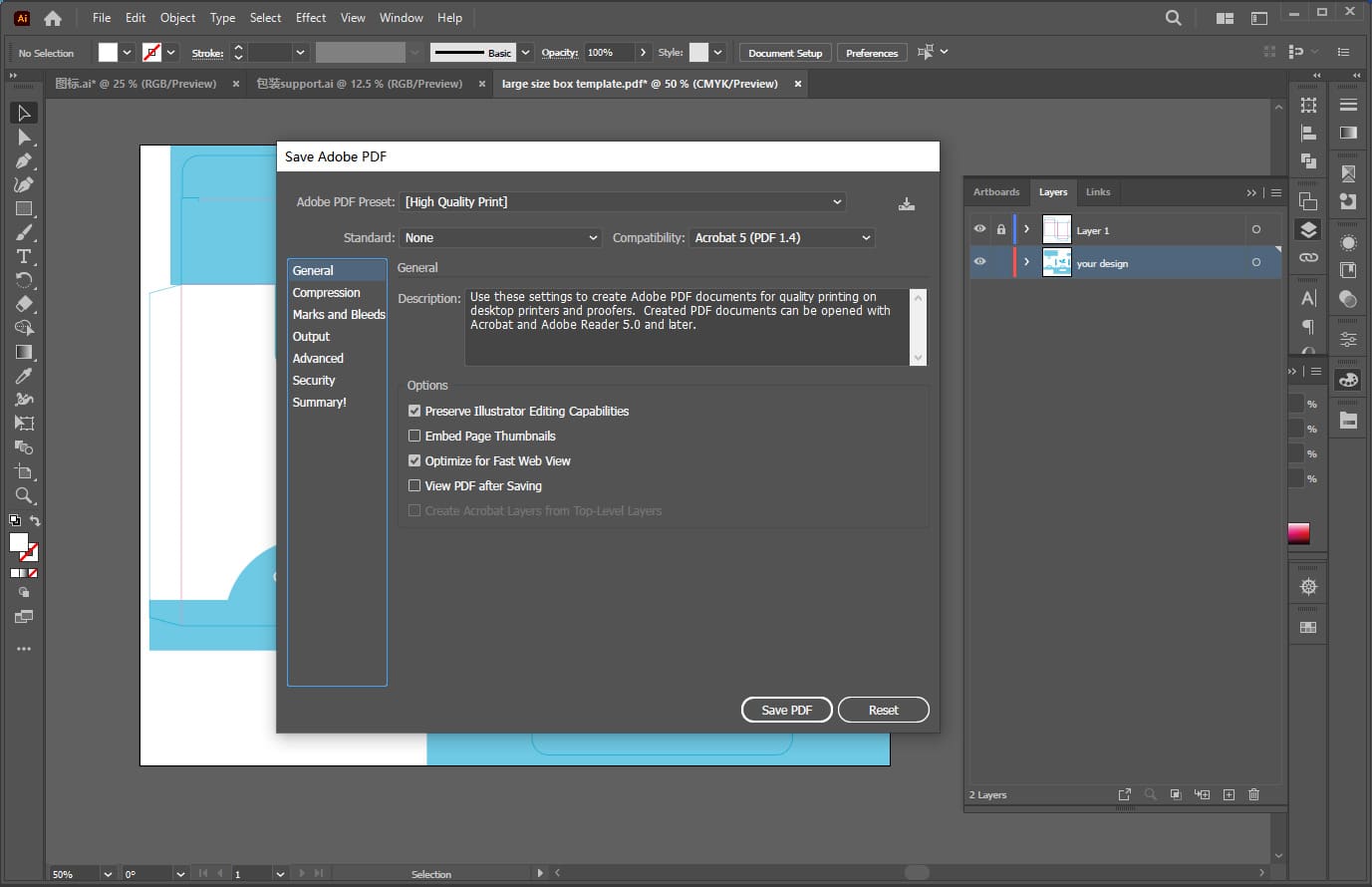Click the Reset button
The height and width of the screenshot is (887, 1372).
884,710
